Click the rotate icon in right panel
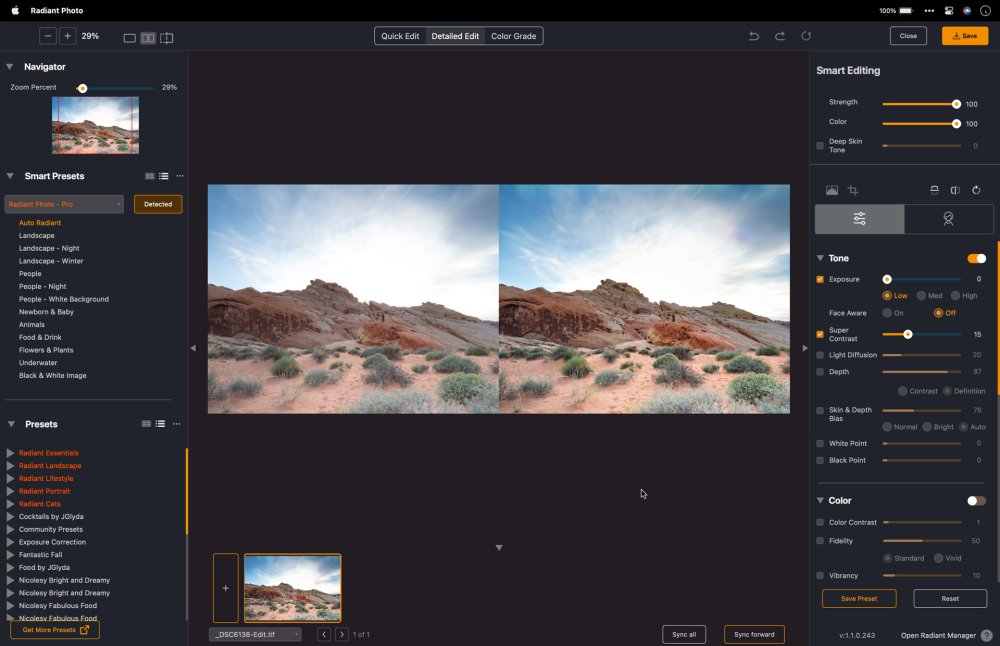This screenshot has height=646, width=1000. pos(976,190)
